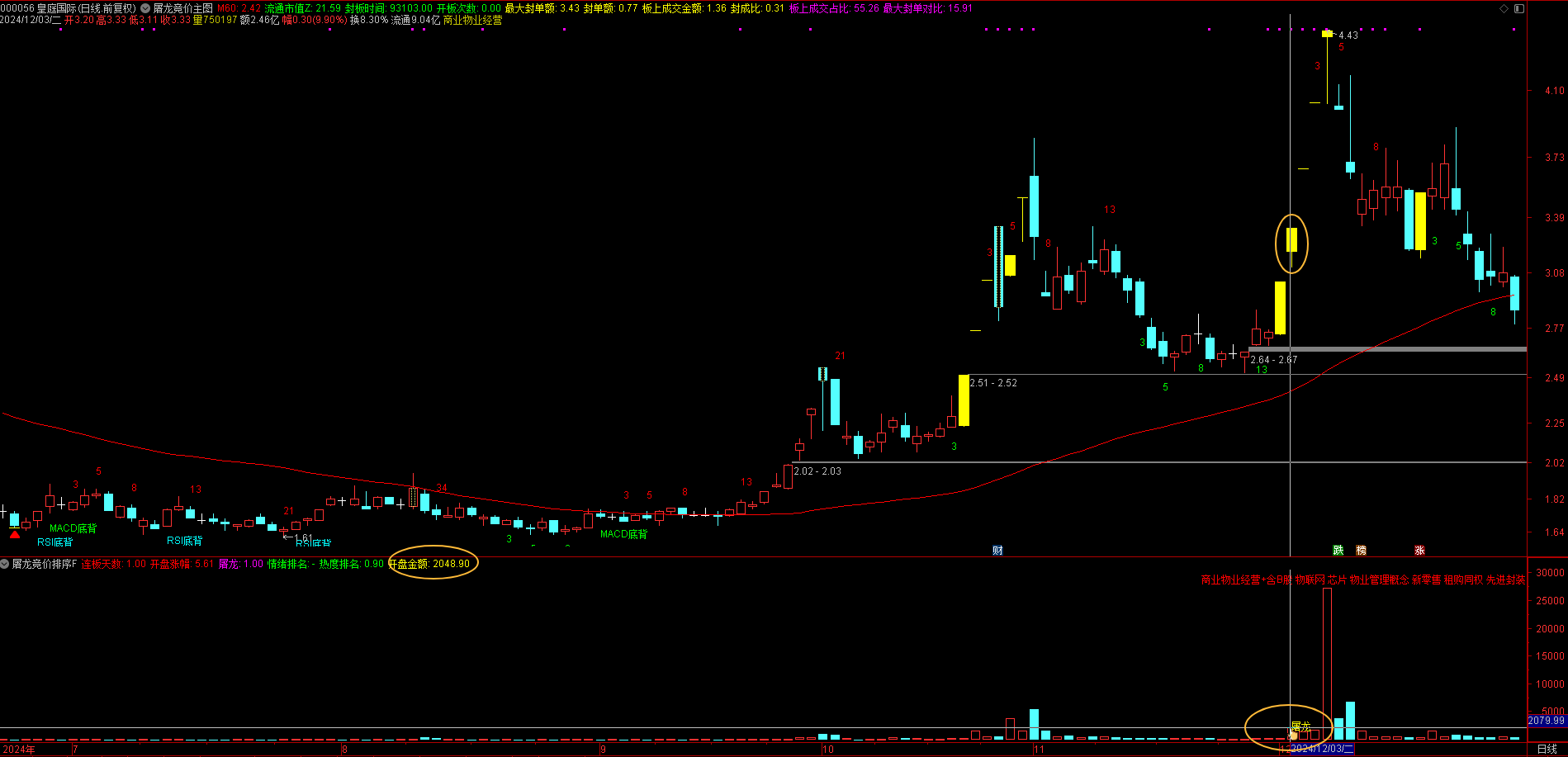Open the 屠龙竞价排序F sub-indicator dropdown arrow
This screenshot has width=1568, height=757.
pyautogui.click(x=5, y=564)
